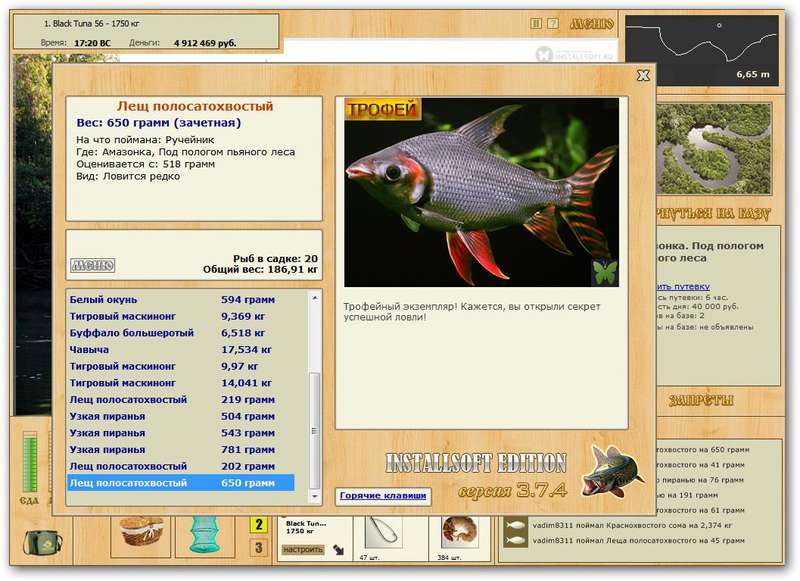
Task: Click the 1. Black Tuna 56 - 1750 кг title
Action: 92,23
